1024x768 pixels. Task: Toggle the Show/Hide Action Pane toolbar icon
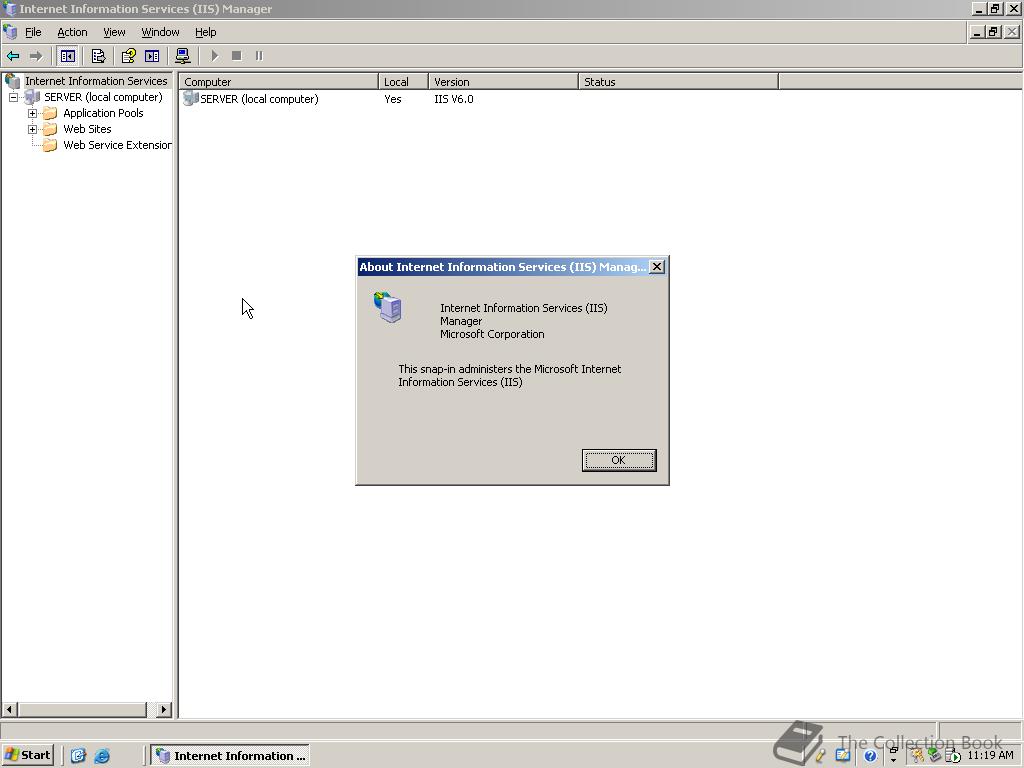[x=152, y=56]
